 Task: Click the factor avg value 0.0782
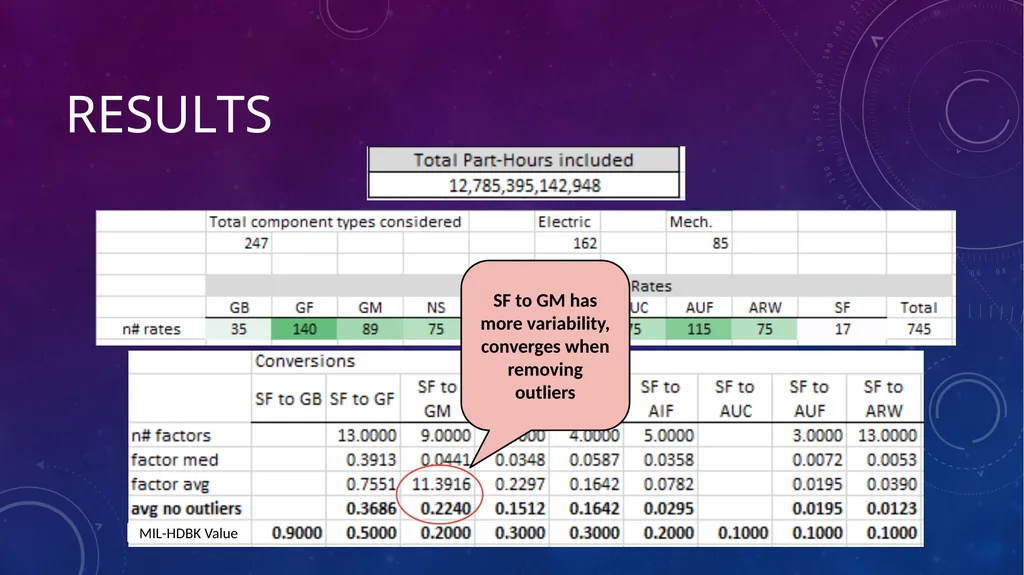(669, 485)
